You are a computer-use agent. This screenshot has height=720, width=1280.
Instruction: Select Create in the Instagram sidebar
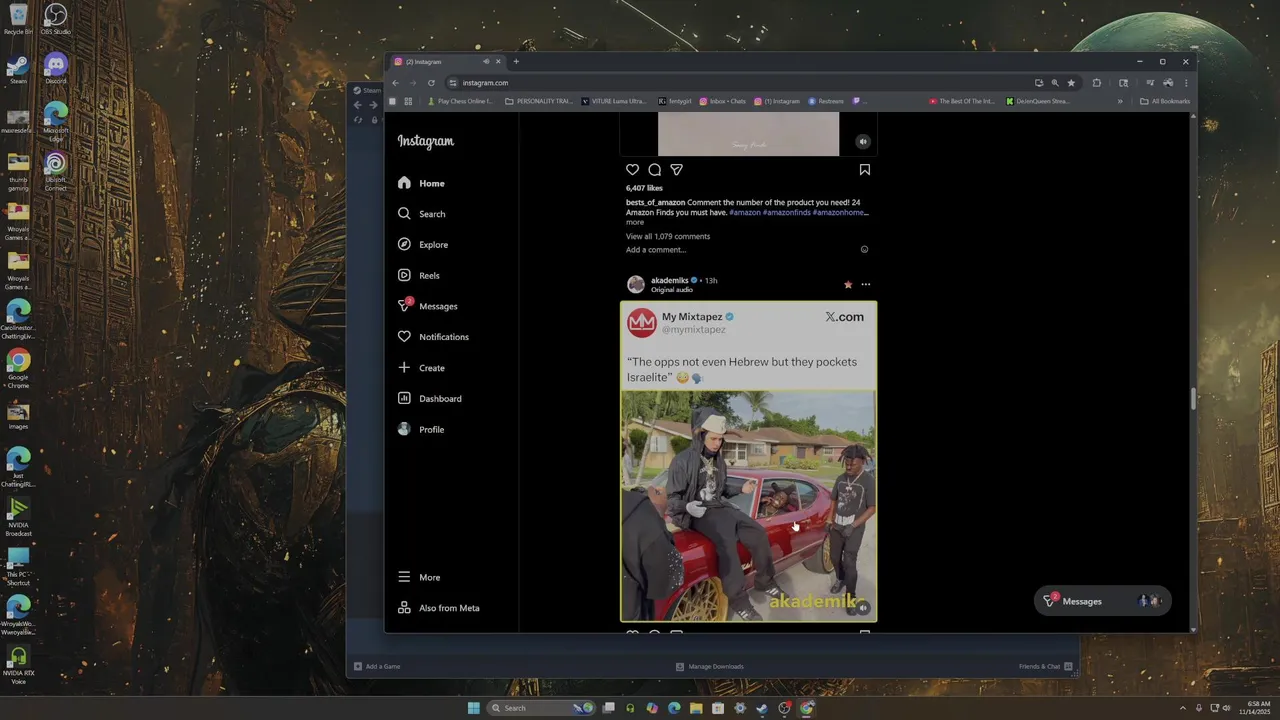point(421,368)
